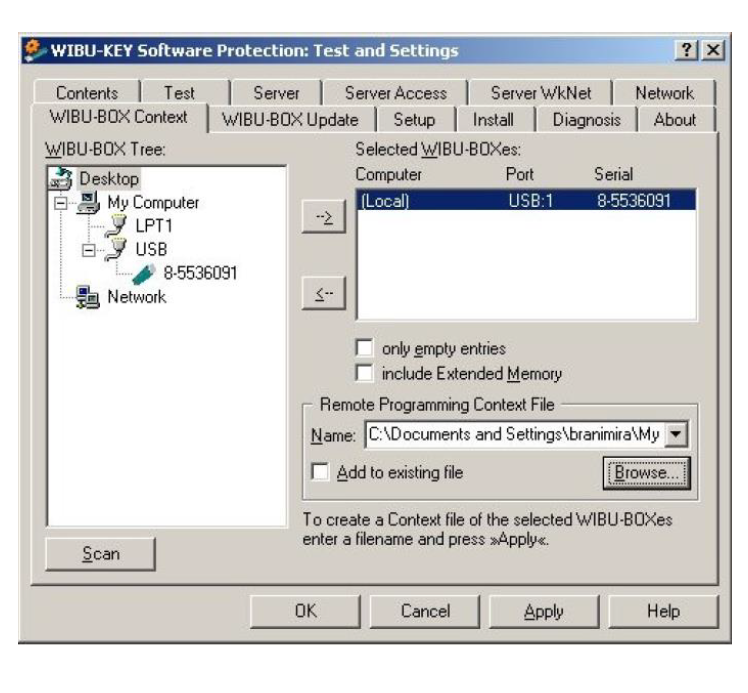Screen dimensions: 748x693
Task: Open the Server tab
Action: point(276,93)
